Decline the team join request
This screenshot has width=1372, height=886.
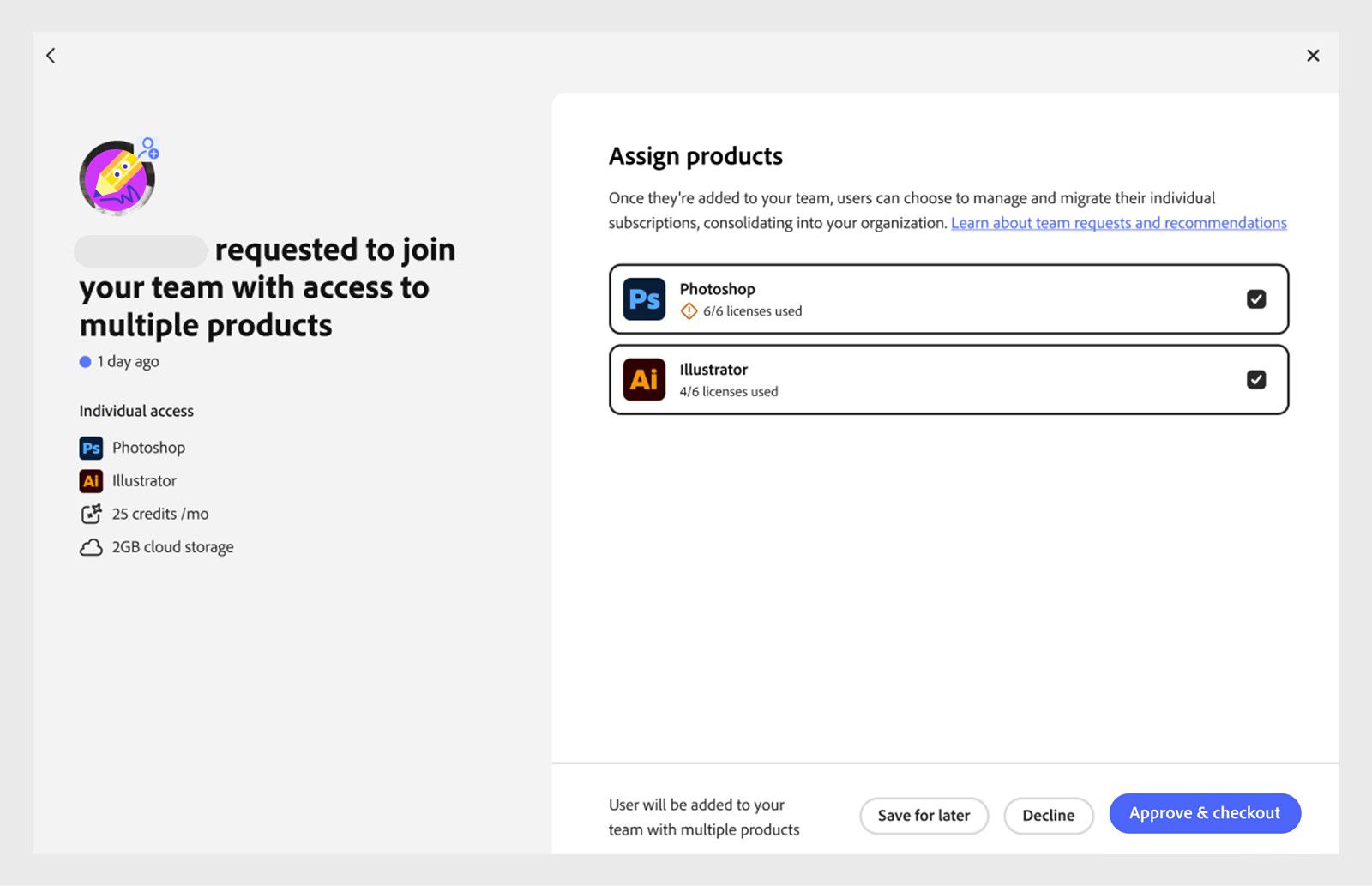[1048, 816]
